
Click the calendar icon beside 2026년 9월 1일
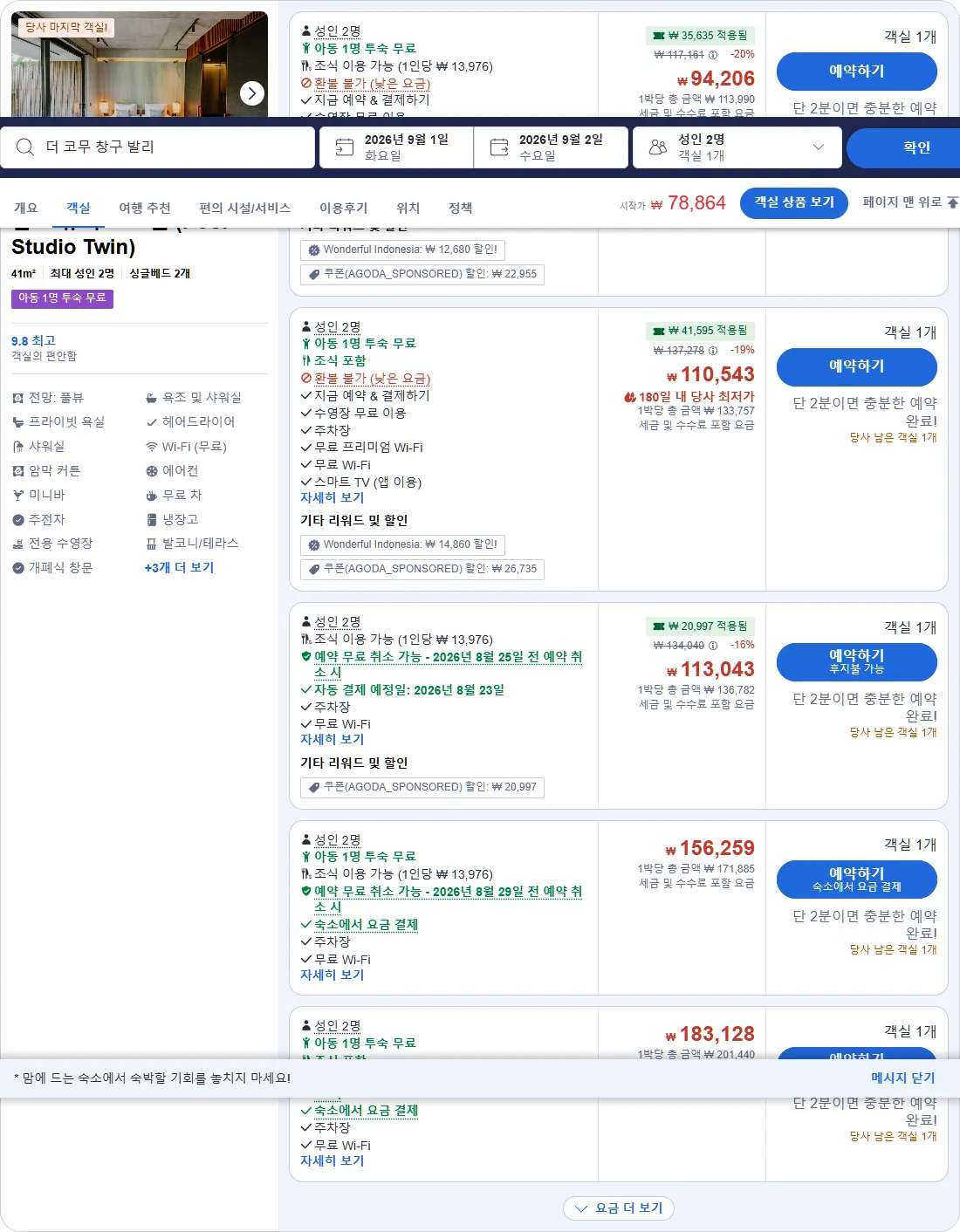(x=345, y=147)
